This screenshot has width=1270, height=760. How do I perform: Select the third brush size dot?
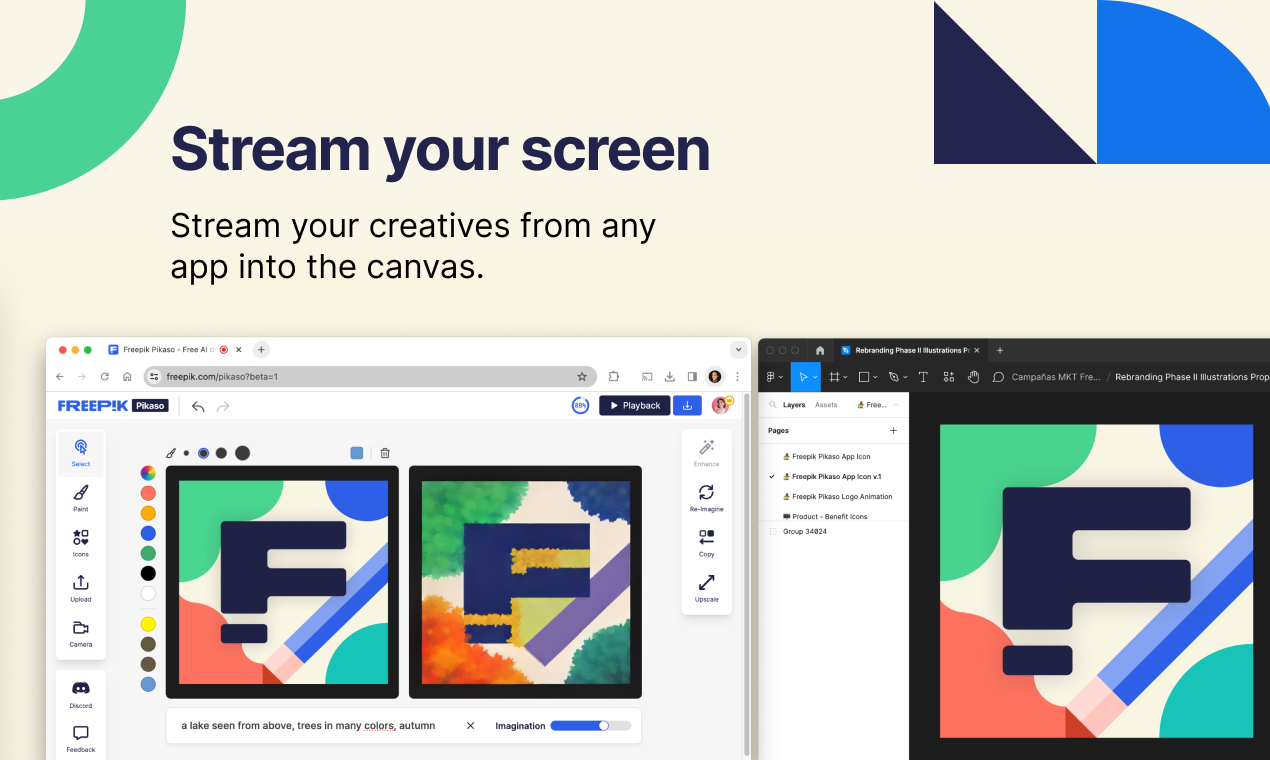(x=221, y=453)
